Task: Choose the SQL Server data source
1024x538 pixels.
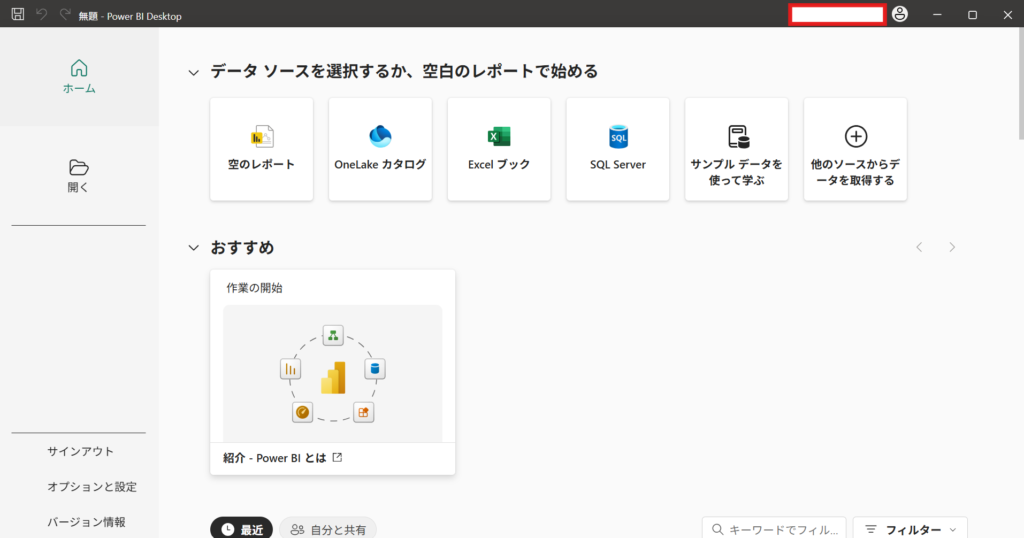Action: [x=618, y=149]
